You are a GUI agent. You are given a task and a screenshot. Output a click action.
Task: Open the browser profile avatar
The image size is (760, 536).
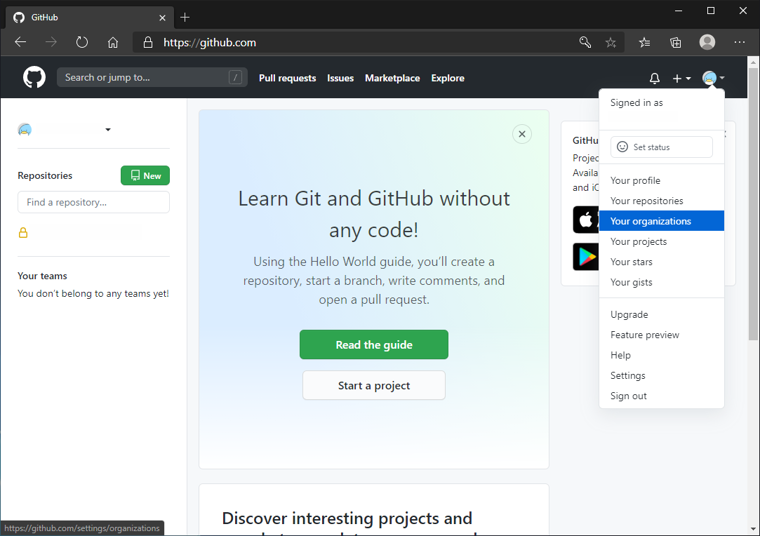point(707,42)
